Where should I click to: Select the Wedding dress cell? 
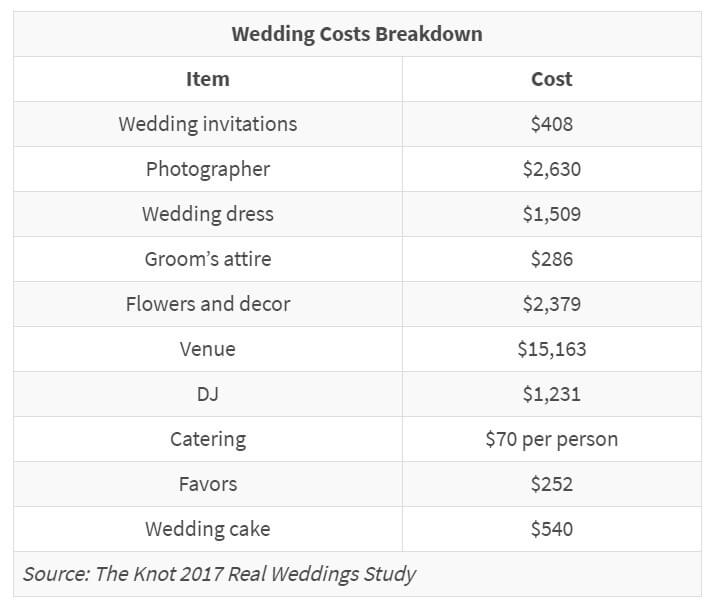pos(208,214)
